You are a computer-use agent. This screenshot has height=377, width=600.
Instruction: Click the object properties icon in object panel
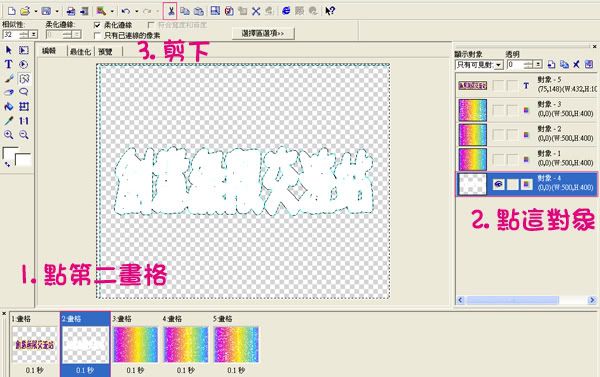click(589, 64)
